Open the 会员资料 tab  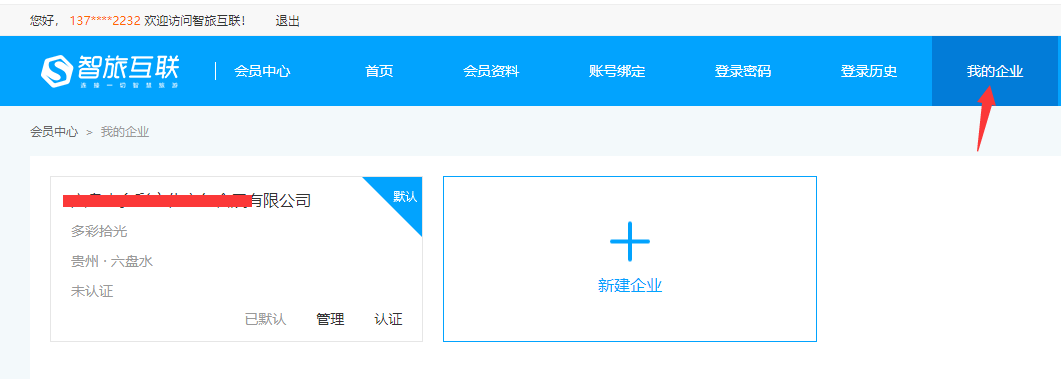tap(491, 71)
